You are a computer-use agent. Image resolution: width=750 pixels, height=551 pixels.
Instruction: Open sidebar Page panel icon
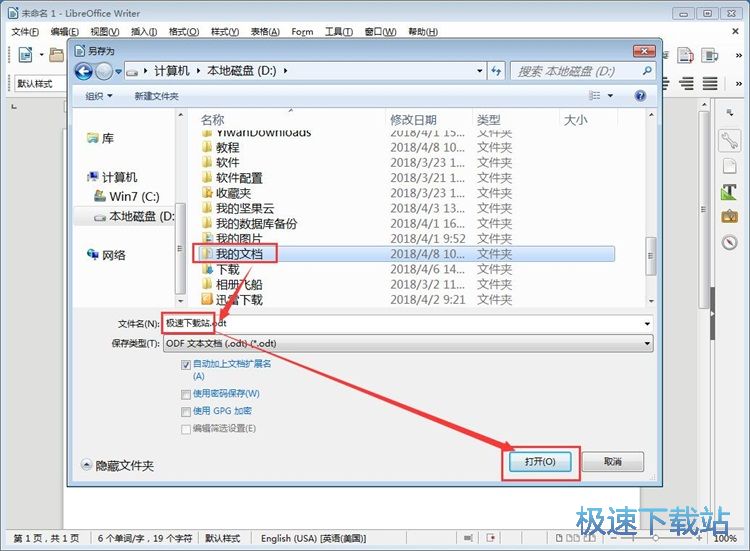[x=729, y=166]
